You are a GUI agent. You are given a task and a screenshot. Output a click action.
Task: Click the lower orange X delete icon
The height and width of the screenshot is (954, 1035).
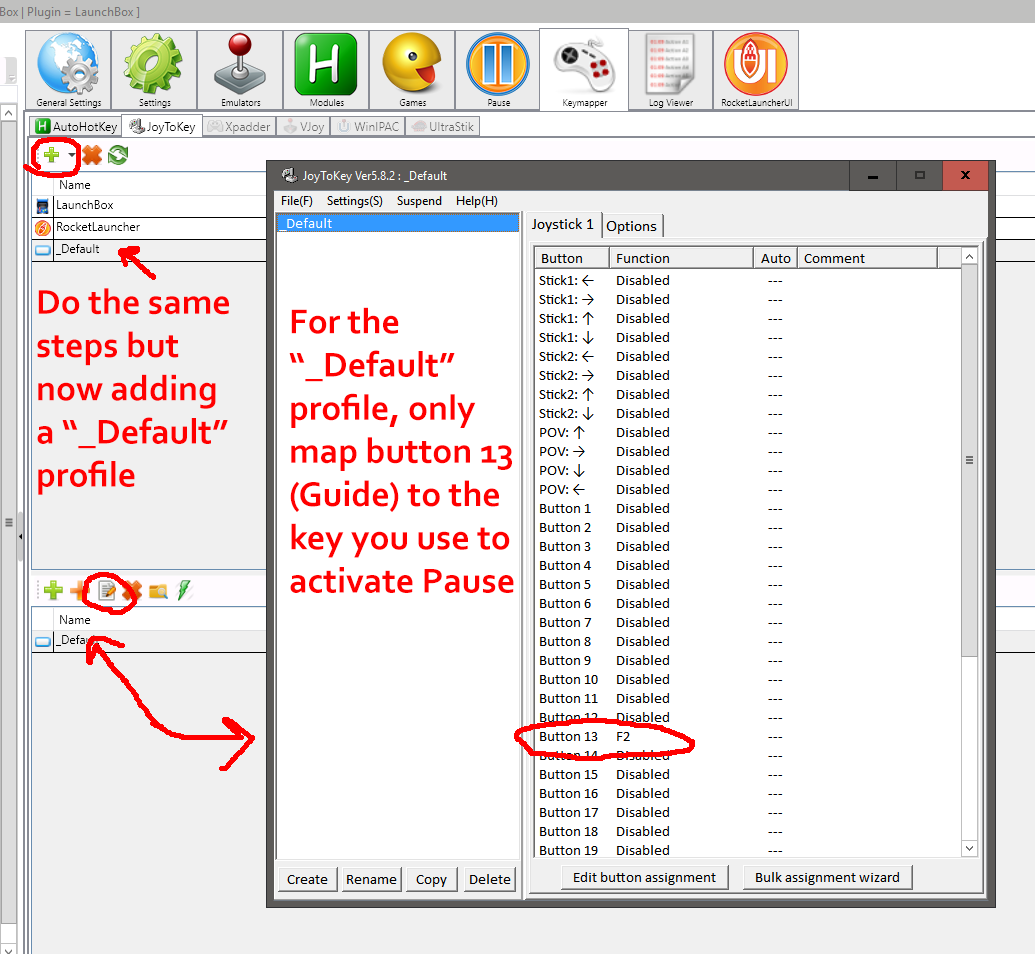coord(132,590)
